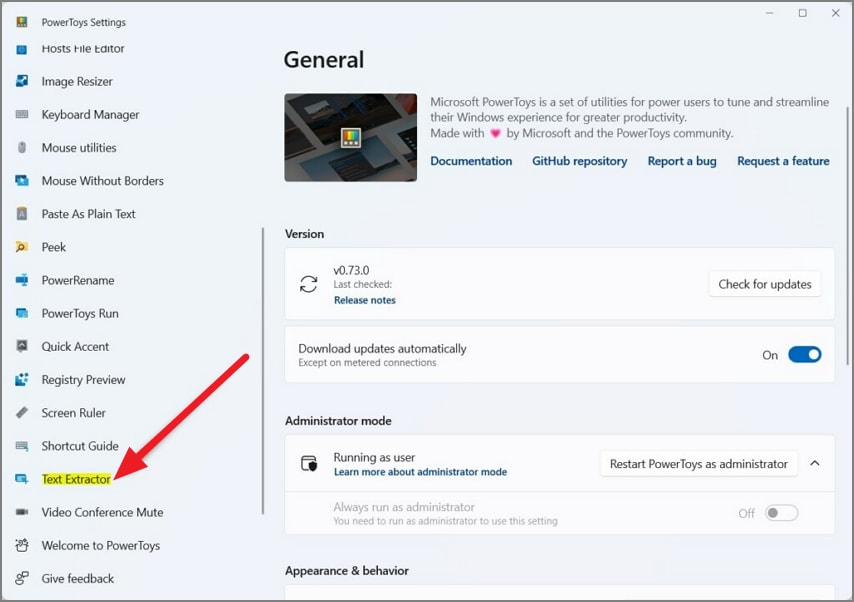Click the Peek magnifier icon

(x=21, y=247)
